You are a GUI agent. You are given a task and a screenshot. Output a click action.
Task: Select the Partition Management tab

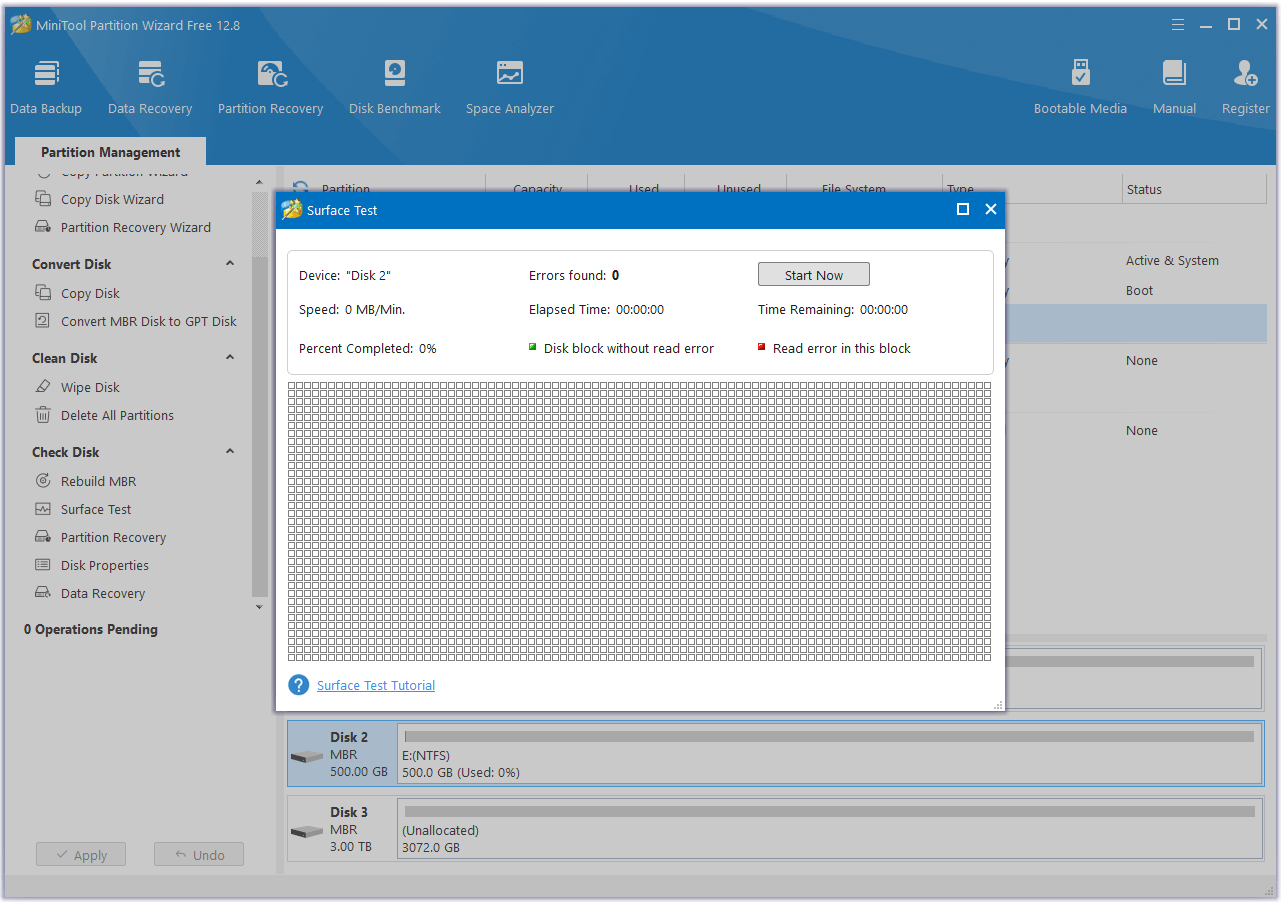click(110, 152)
